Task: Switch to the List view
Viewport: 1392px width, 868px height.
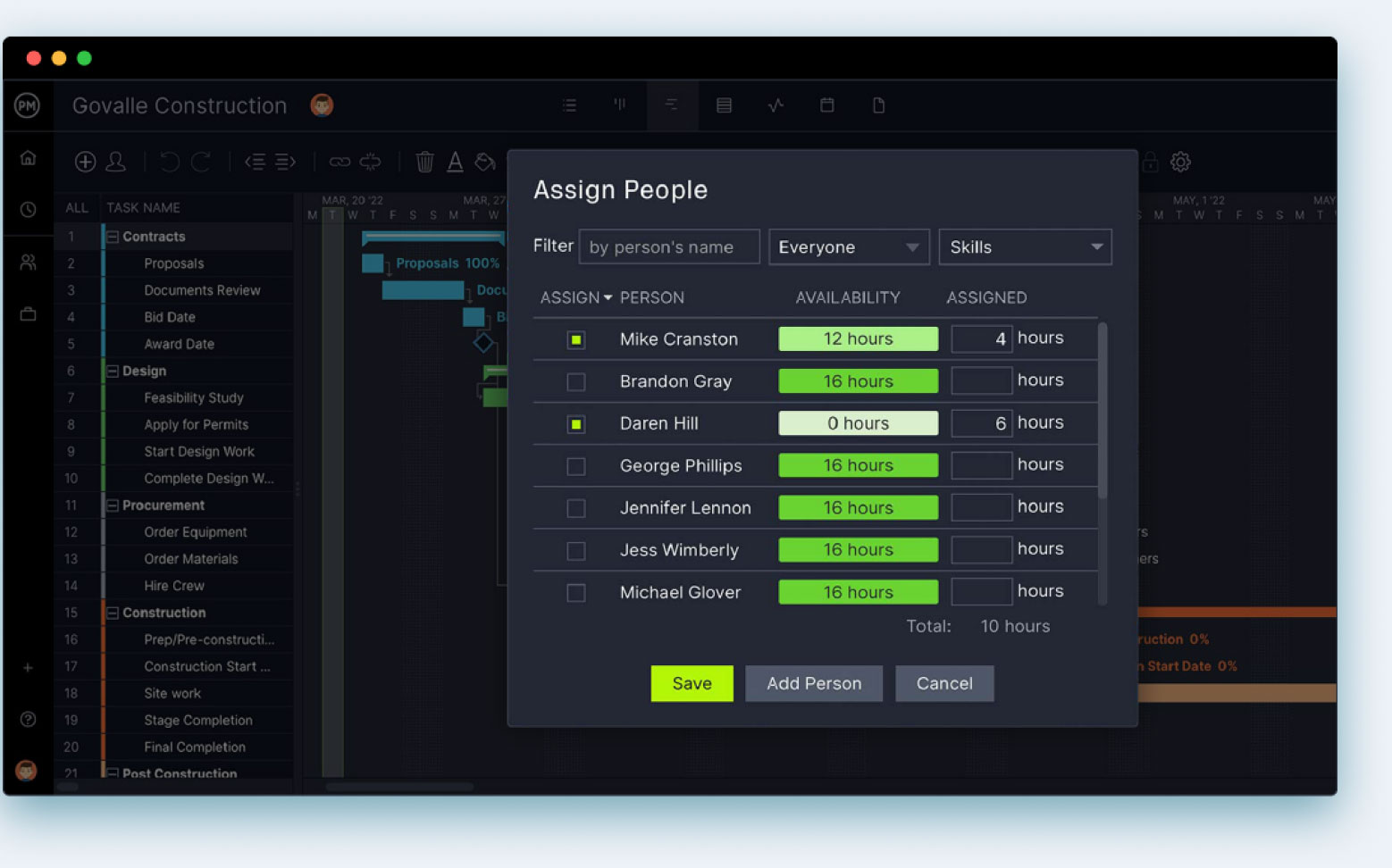Action: [x=569, y=104]
